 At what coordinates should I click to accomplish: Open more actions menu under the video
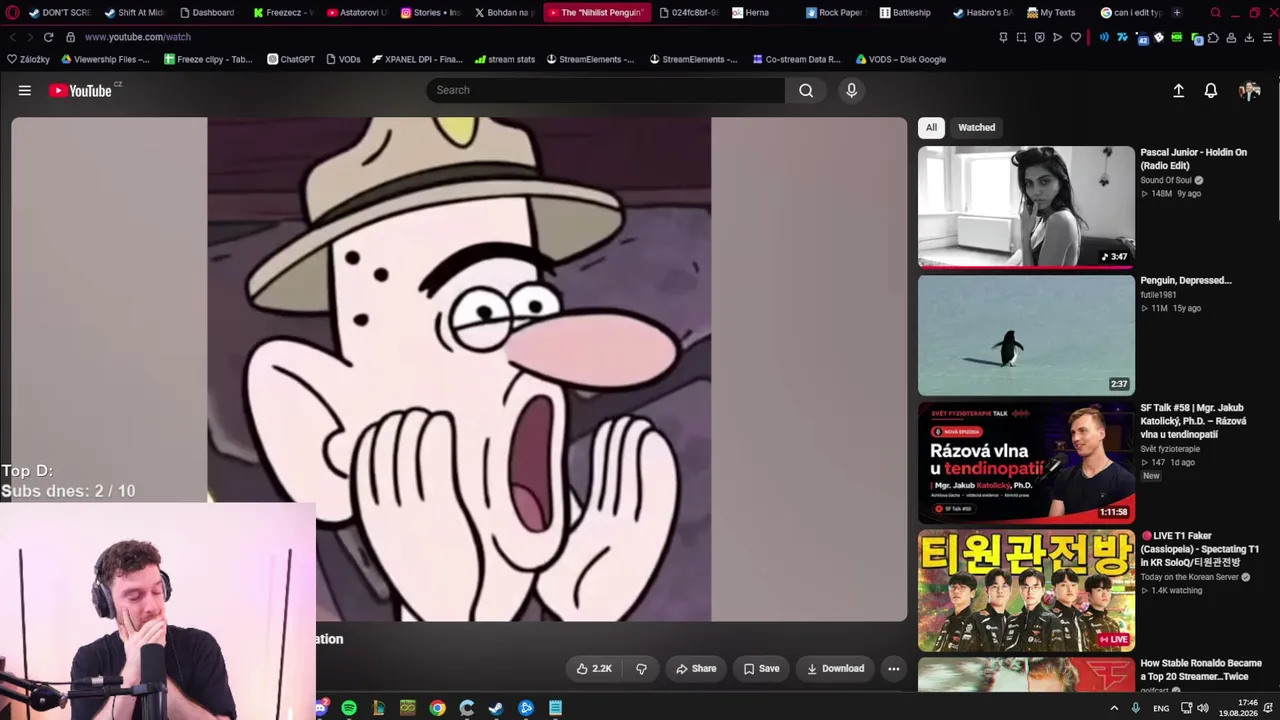click(x=894, y=669)
